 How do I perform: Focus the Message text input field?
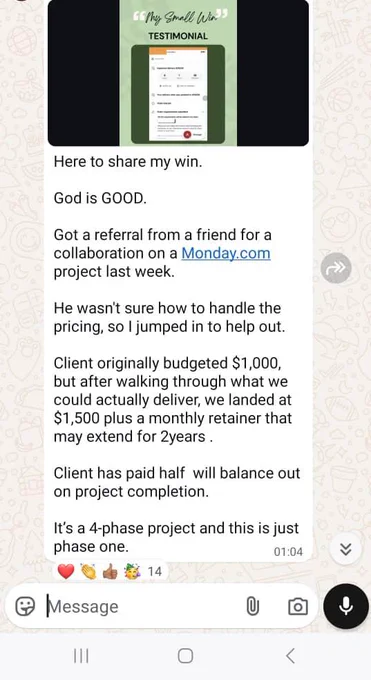(x=143, y=606)
